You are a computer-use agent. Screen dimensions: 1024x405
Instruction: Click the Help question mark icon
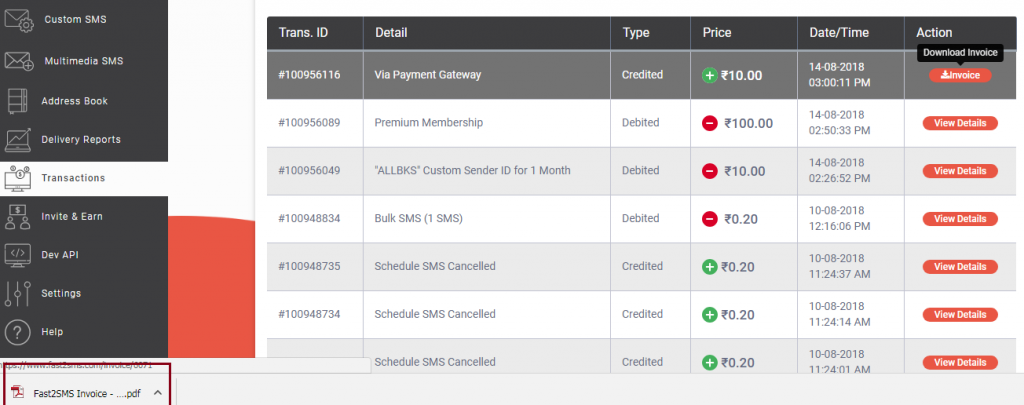coord(18,331)
